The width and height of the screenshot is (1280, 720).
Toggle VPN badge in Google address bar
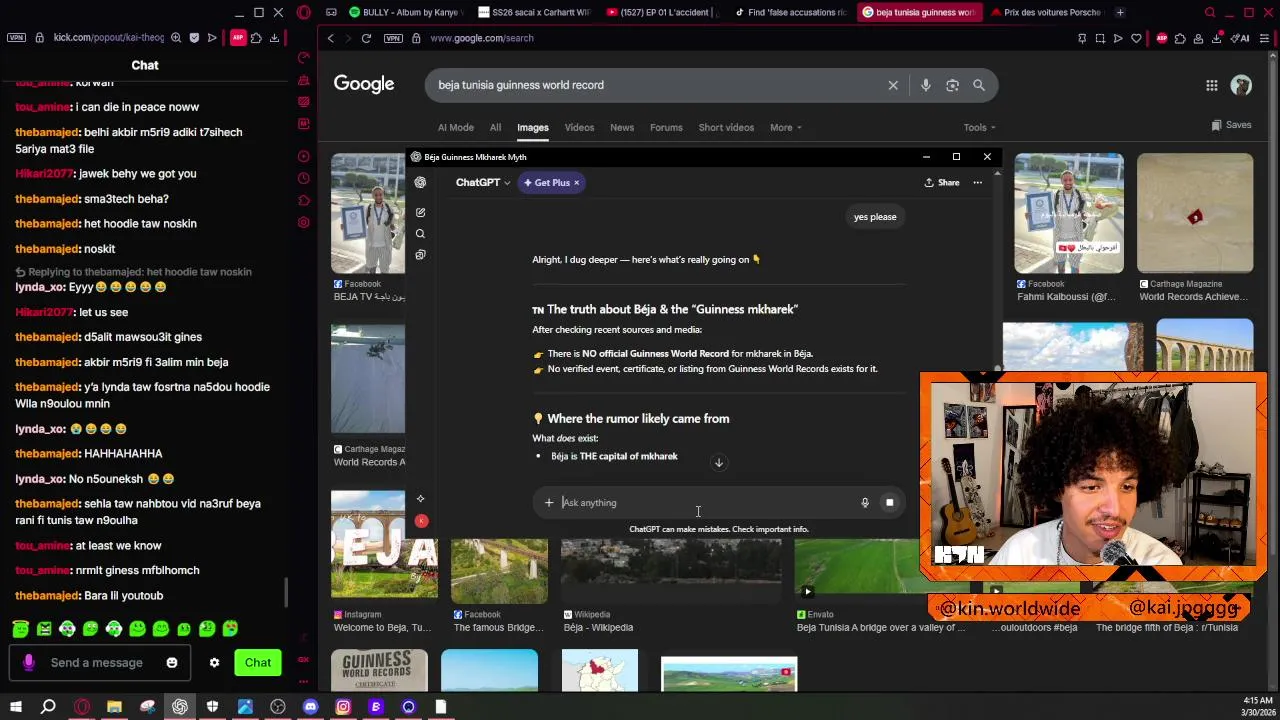(x=392, y=38)
